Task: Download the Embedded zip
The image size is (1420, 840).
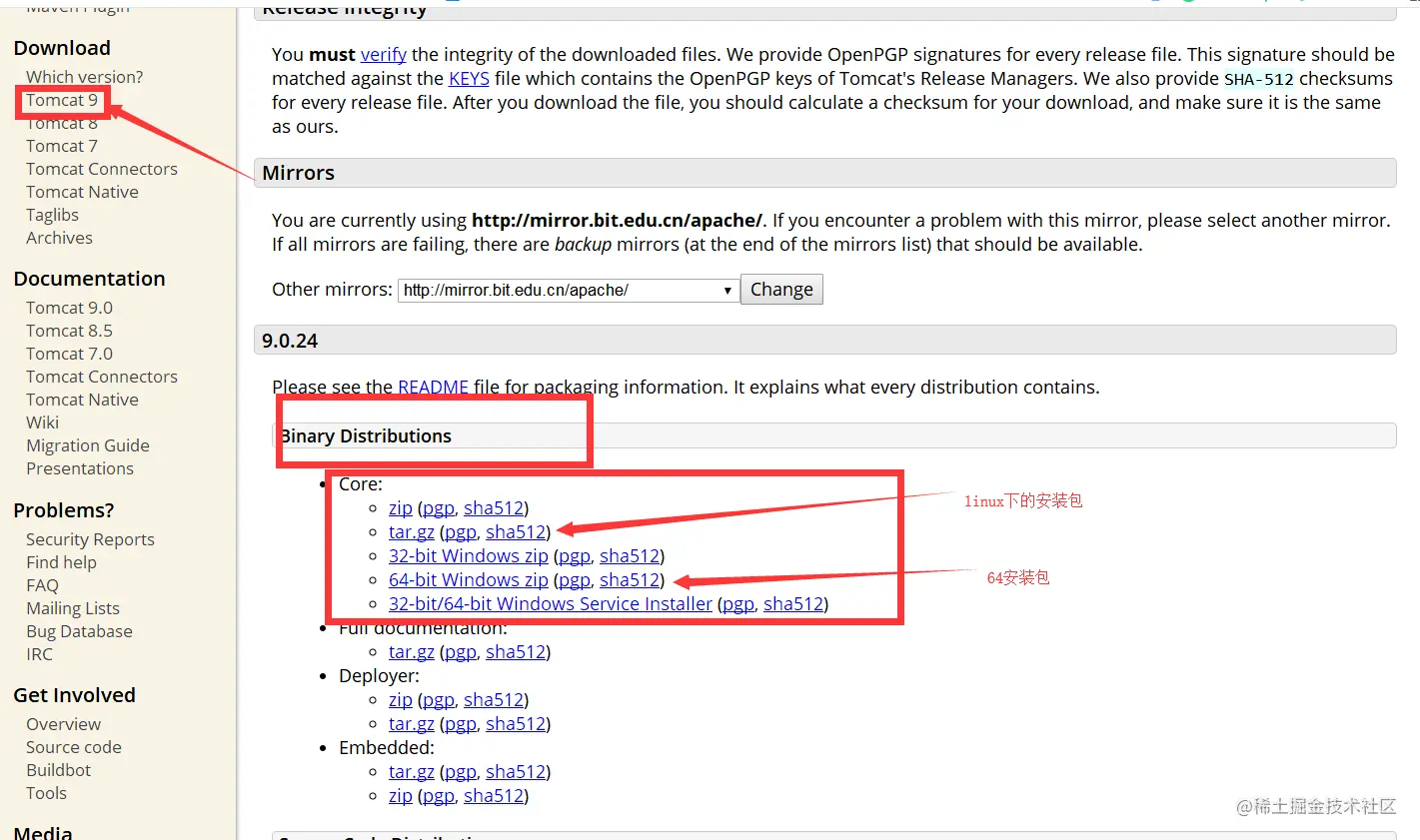Action: 401,796
